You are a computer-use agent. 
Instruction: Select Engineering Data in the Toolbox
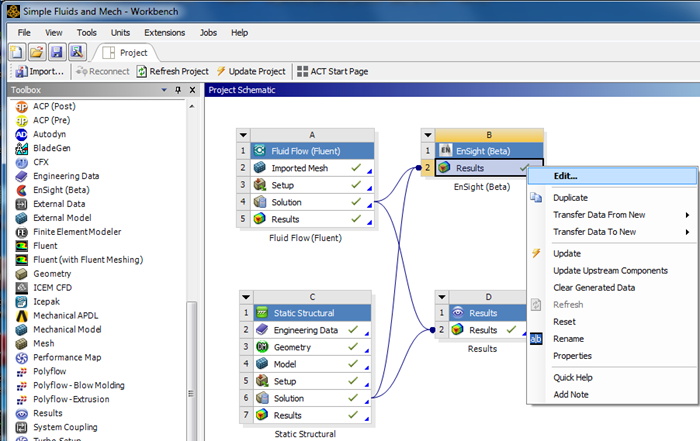tap(57, 176)
